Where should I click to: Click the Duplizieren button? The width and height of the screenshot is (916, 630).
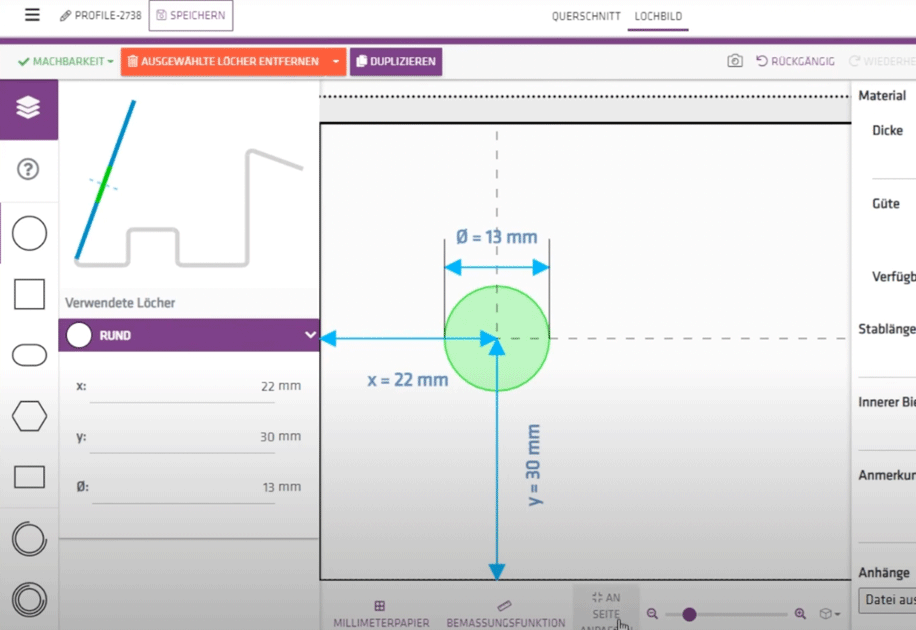(x=396, y=61)
